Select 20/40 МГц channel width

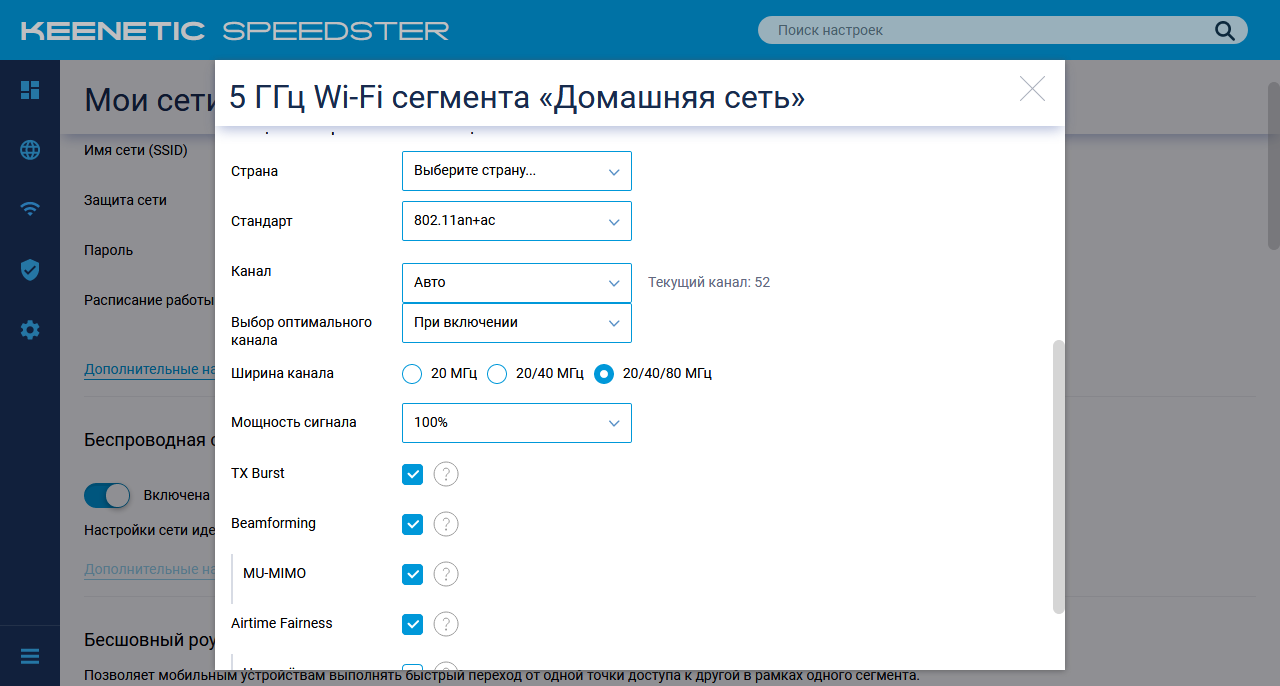point(497,374)
